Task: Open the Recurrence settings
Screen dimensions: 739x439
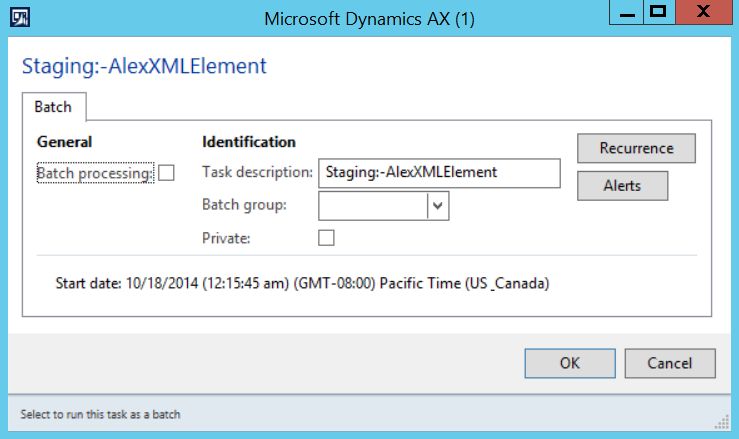Action: click(636, 148)
